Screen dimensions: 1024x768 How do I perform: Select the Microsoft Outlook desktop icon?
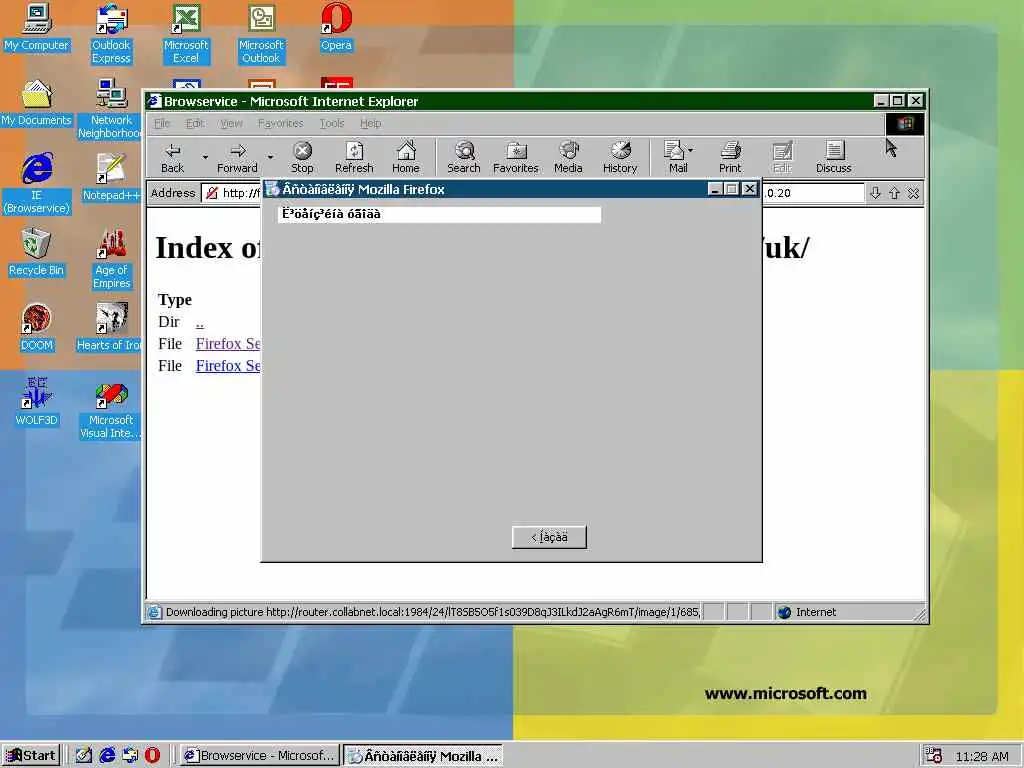pyautogui.click(x=261, y=34)
